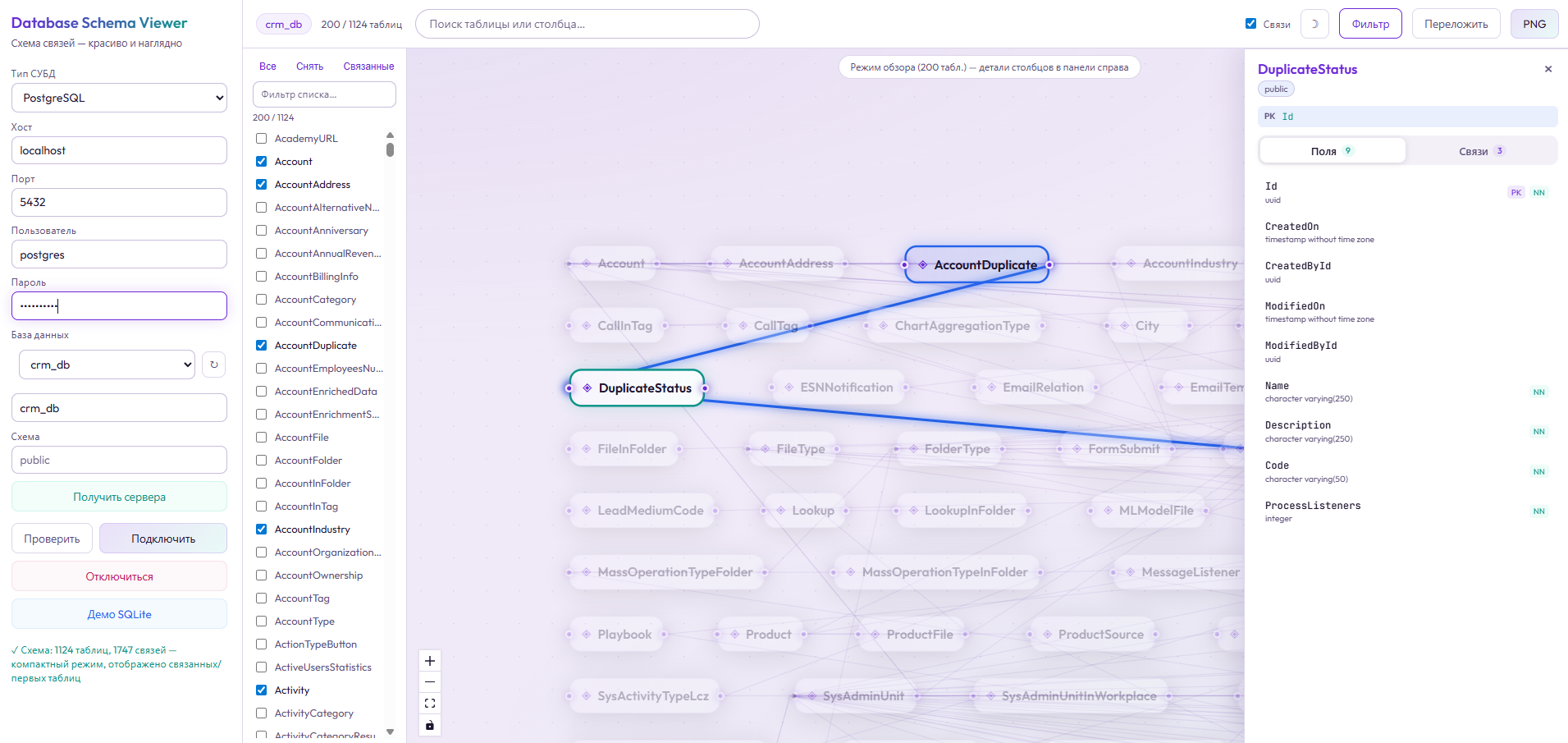Click the SysAdminUnitInWorkplace node
The width and height of the screenshot is (1568, 743).
click(x=1071, y=696)
